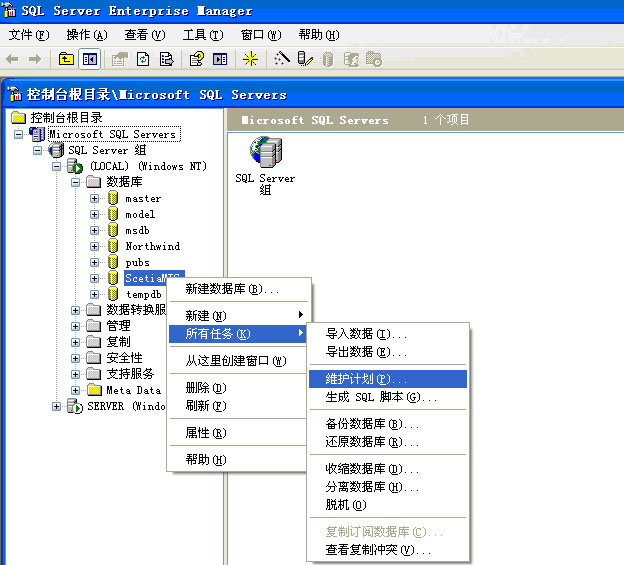
Task: Click the help question mark toolbar icon
Action: click(197, 59)
